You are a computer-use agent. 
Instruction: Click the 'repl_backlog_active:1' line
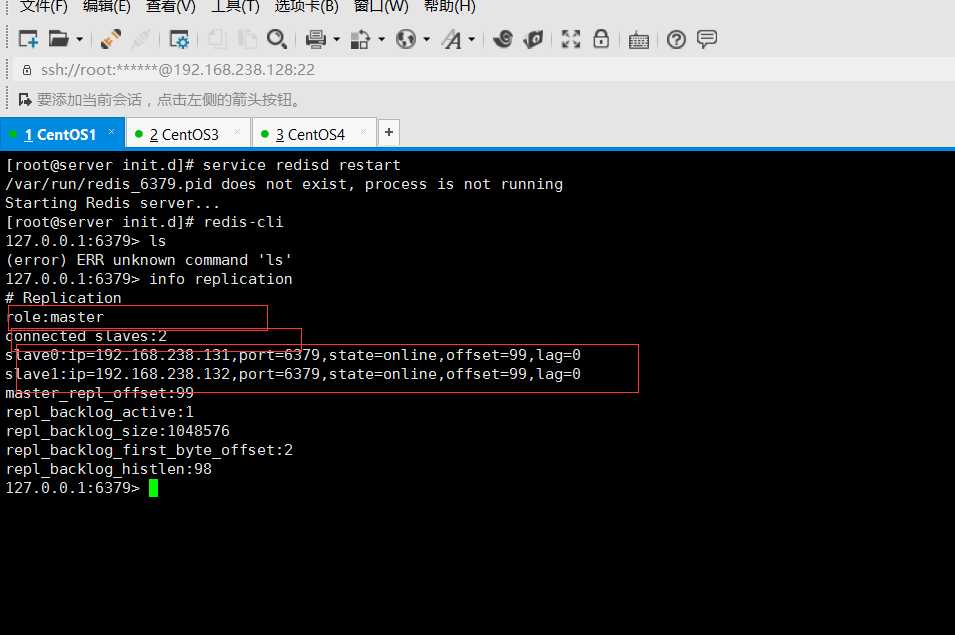click(99, 412)
